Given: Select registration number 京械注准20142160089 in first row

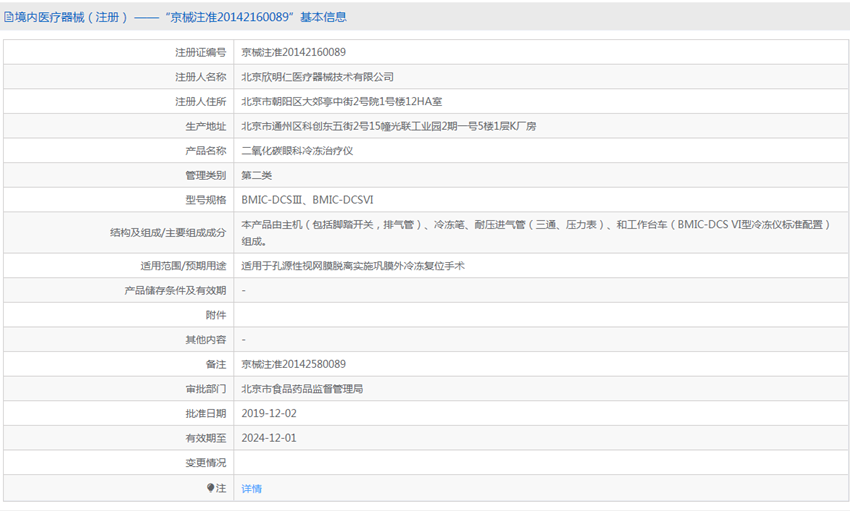Looking at the screenshot, I should pyautogui.click(x=293, y=52).
